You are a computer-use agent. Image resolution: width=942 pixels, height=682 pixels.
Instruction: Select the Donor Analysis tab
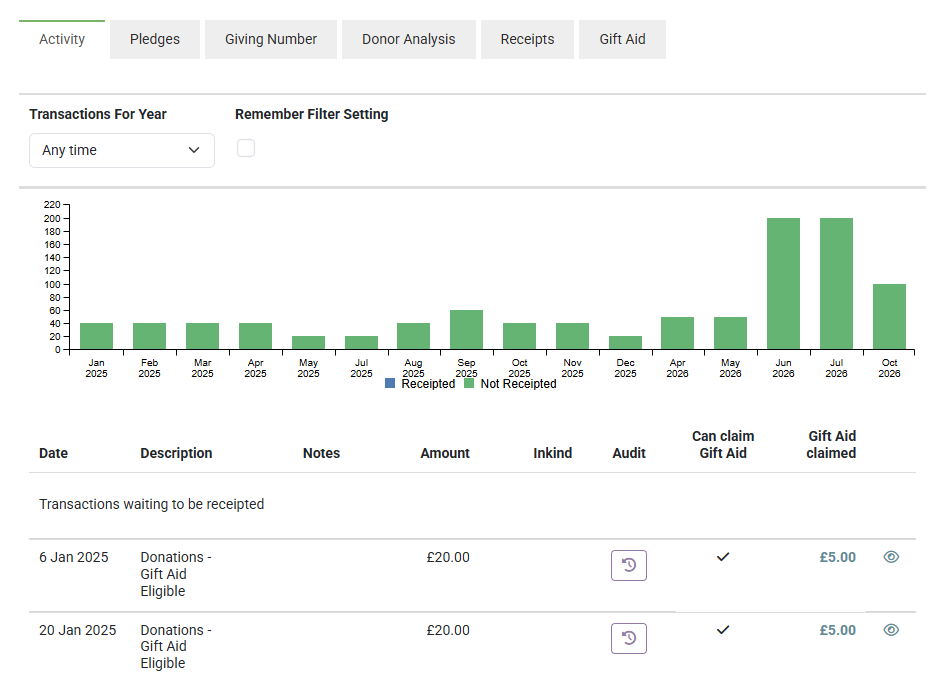pos(409,39)
